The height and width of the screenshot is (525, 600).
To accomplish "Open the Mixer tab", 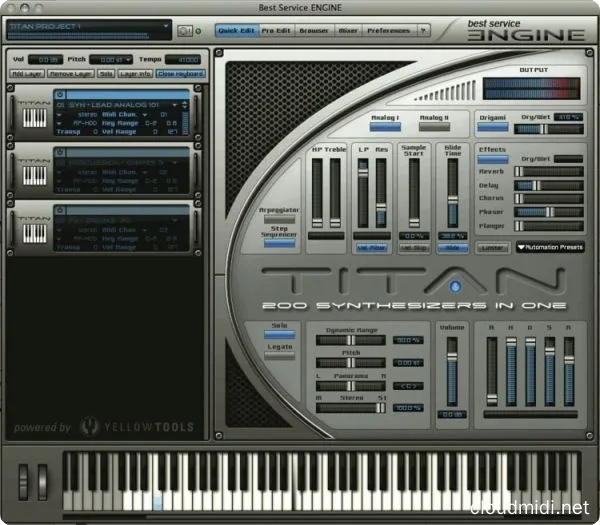I will (x=347, y=31).
